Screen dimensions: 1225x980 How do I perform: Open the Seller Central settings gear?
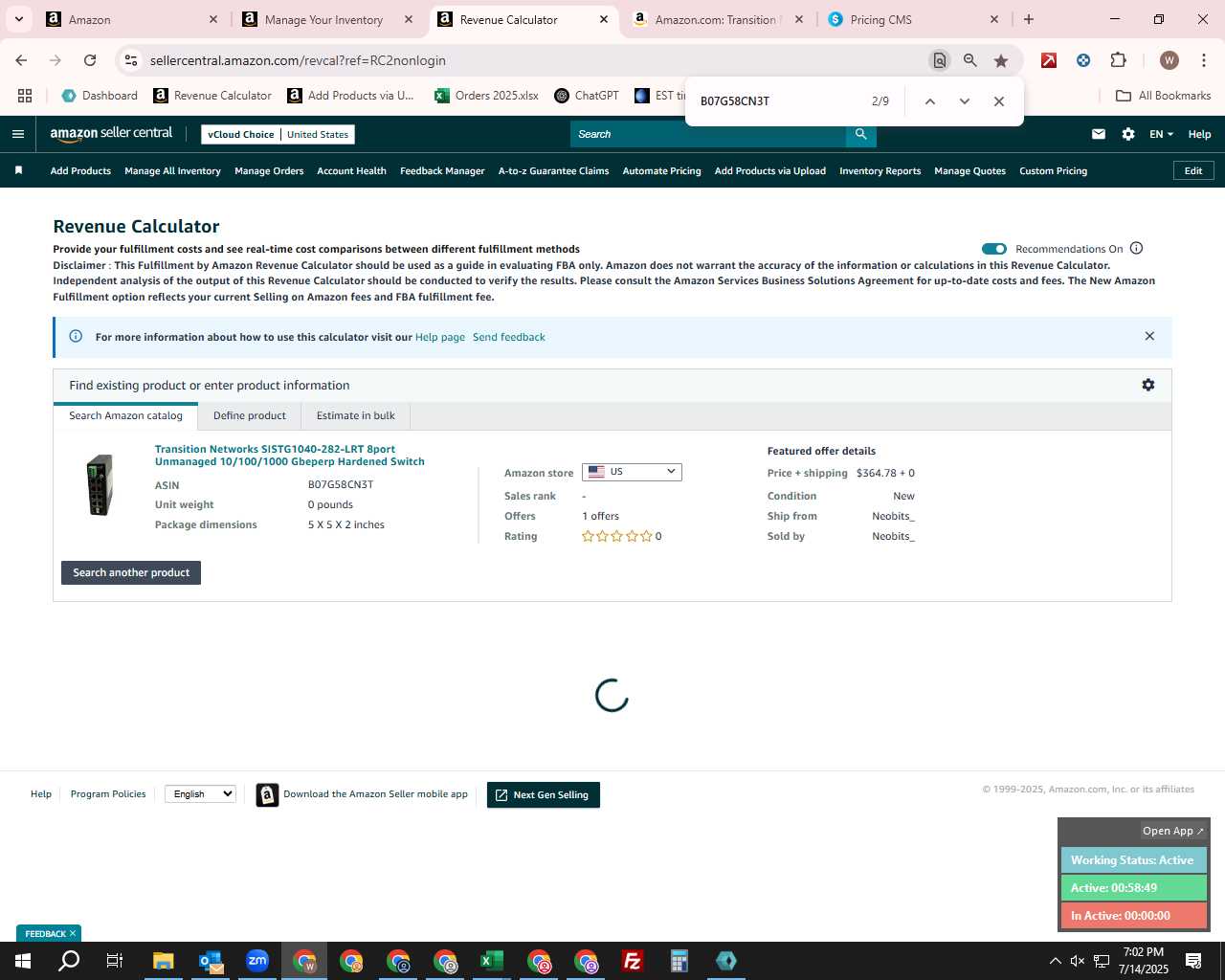(x=1128, y=134)
